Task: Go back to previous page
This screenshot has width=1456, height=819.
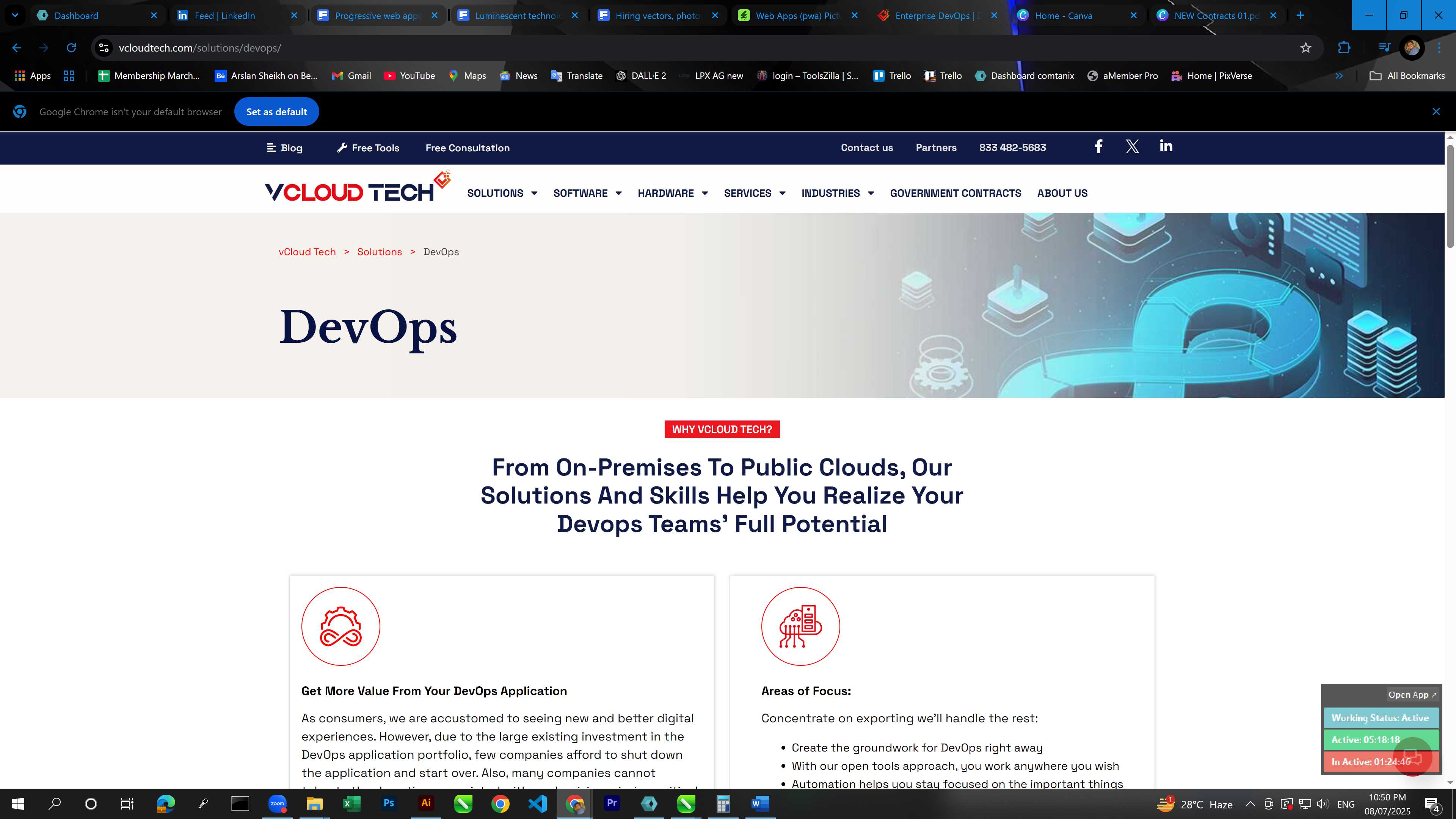Action: click(17, 48)
